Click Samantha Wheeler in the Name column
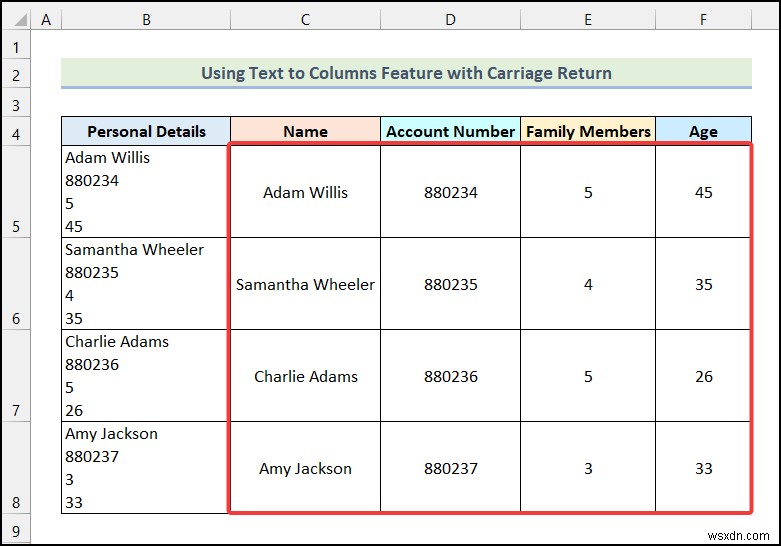Viewport: 781px width, 546px height. coord(305,284)
